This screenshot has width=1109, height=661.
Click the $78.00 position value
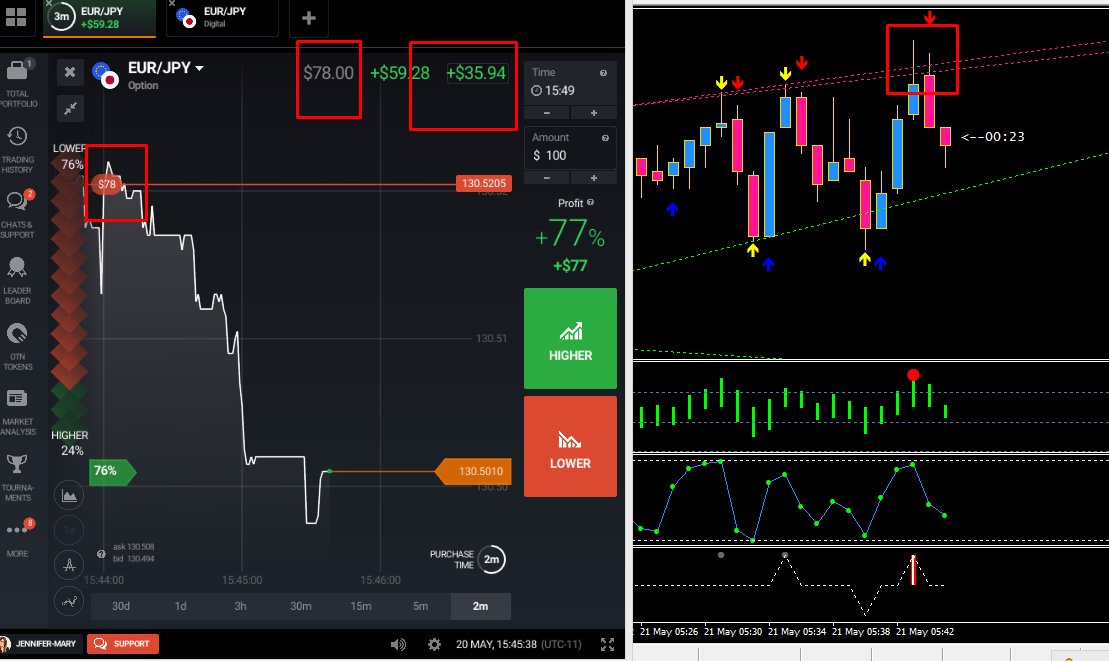tap(328, 73)
